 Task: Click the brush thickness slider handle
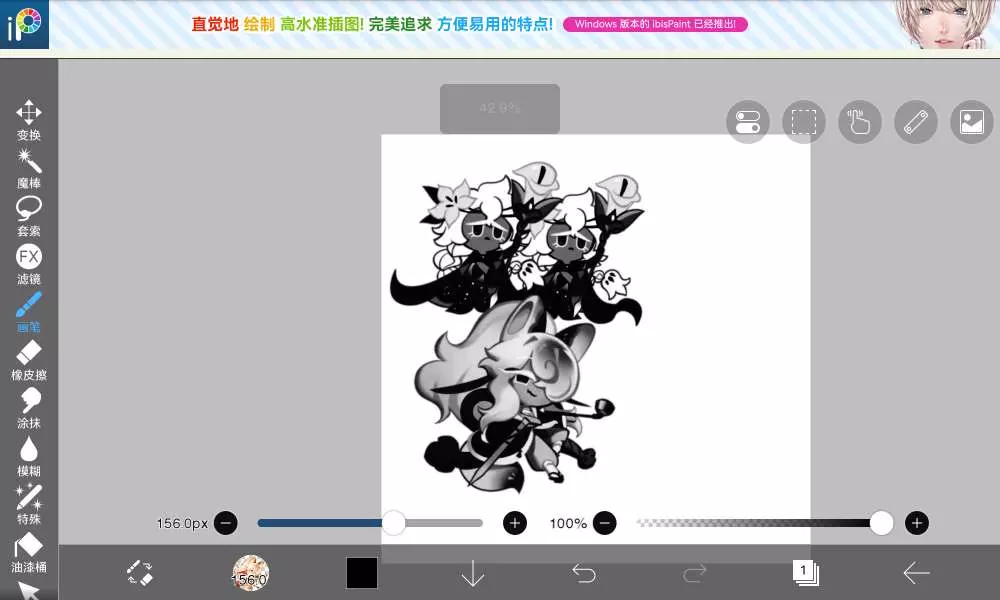tap(393, 523)
